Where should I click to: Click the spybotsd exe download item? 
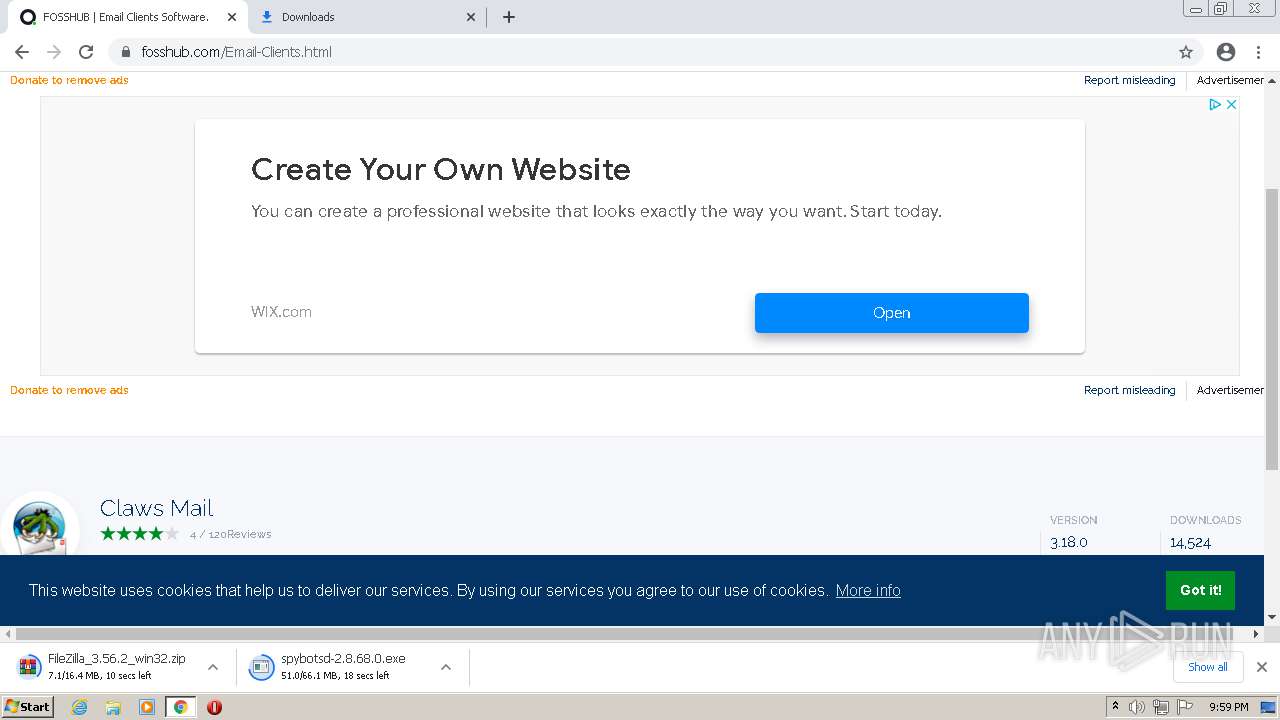(340, 666)
